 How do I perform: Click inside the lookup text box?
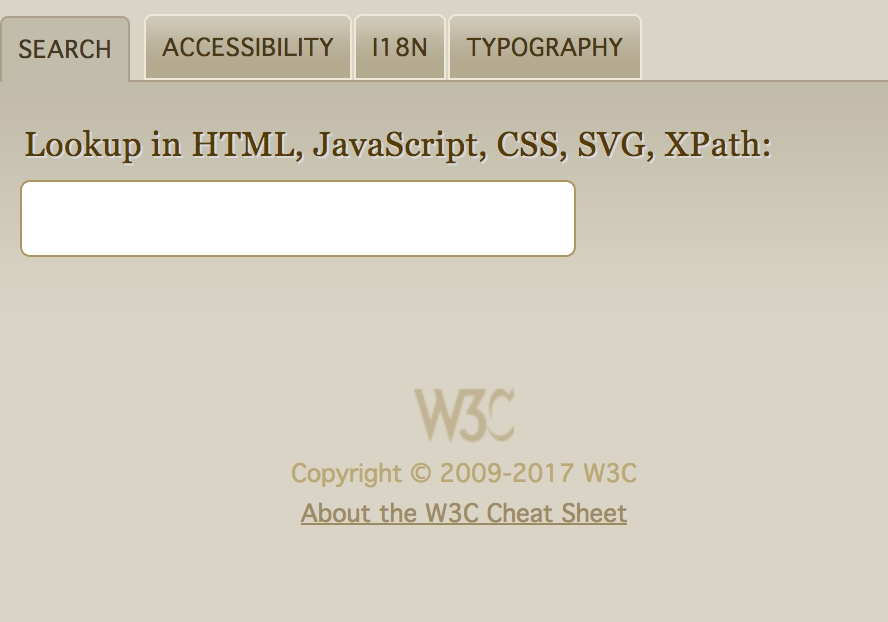pos(297,218)
